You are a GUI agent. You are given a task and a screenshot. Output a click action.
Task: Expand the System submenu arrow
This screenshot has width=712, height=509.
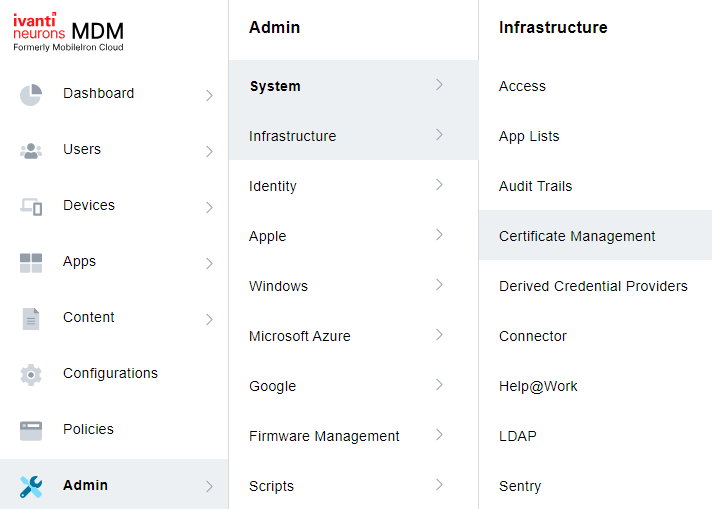click(439, 85)
